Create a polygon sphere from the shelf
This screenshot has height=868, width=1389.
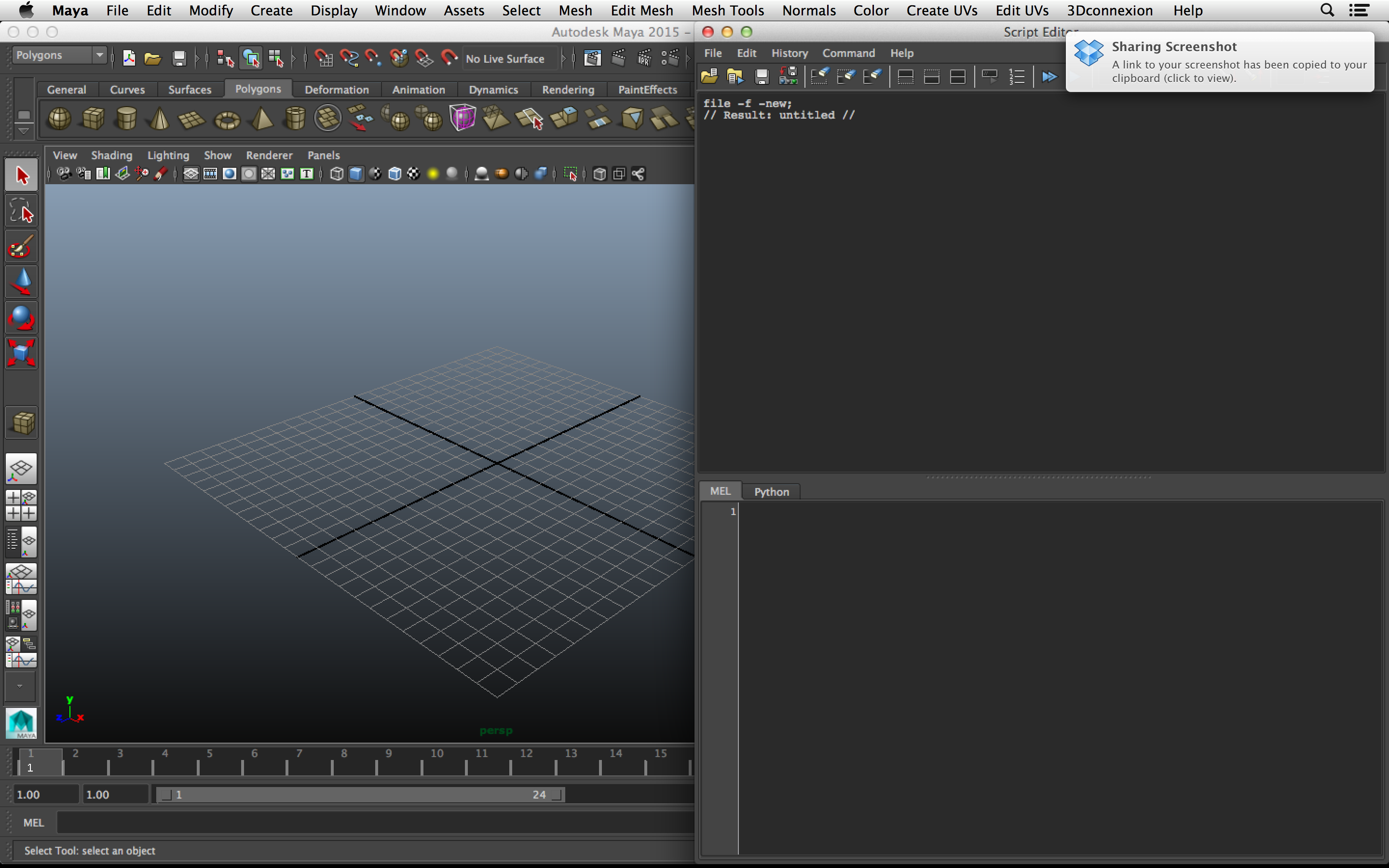pos(59,119)
